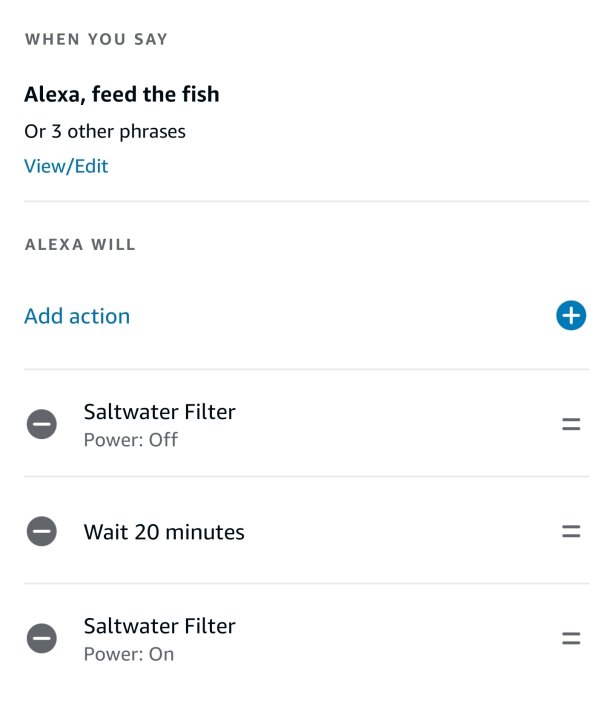Tap the "Or 3 other phrases" text
Viewport: 613px width, 720px height.
pos(105,131)
